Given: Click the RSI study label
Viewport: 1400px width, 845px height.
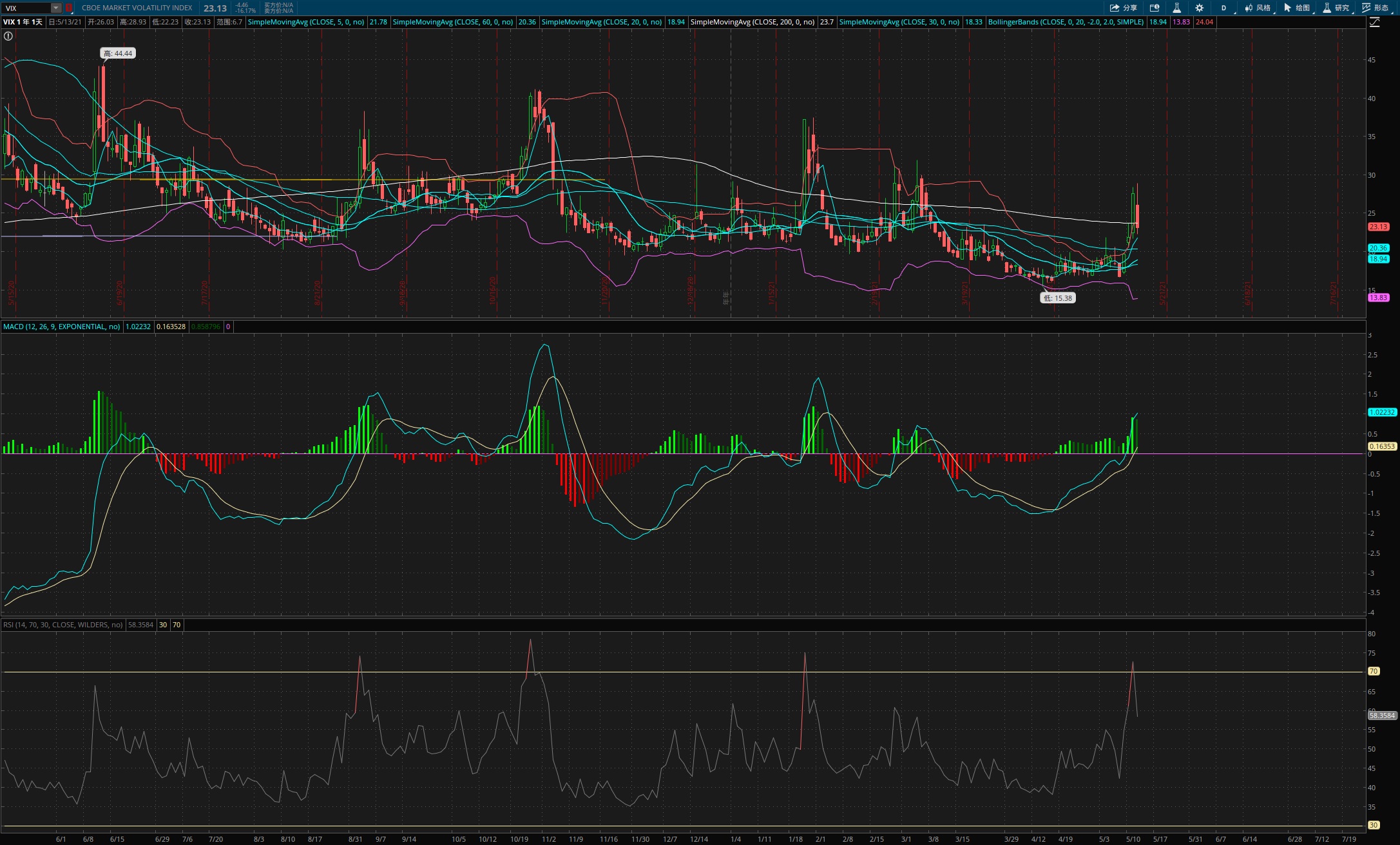Looking at the screenshot, I should click(x=62, y=625).
